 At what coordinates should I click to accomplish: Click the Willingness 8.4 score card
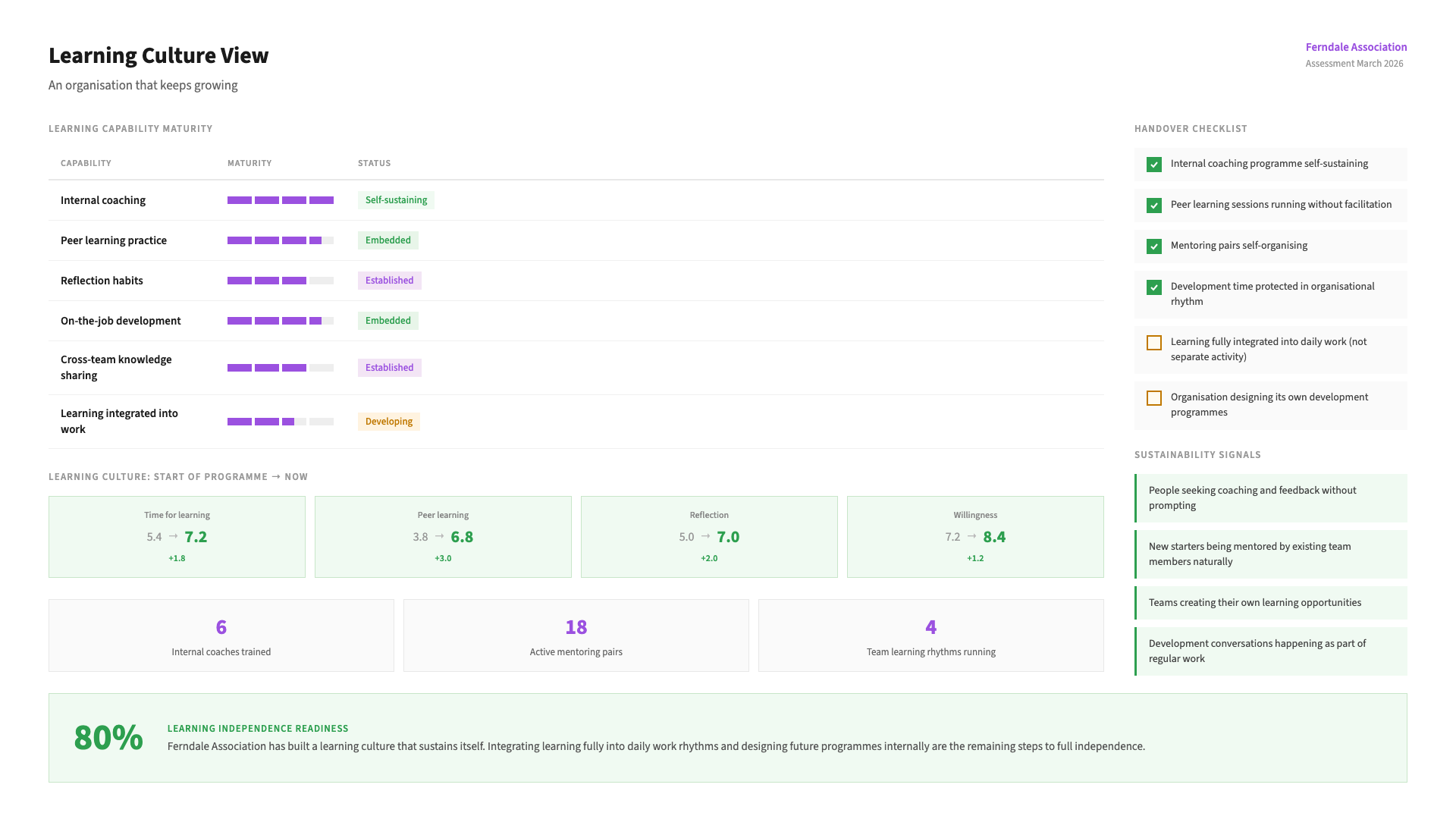pos(974,537)
